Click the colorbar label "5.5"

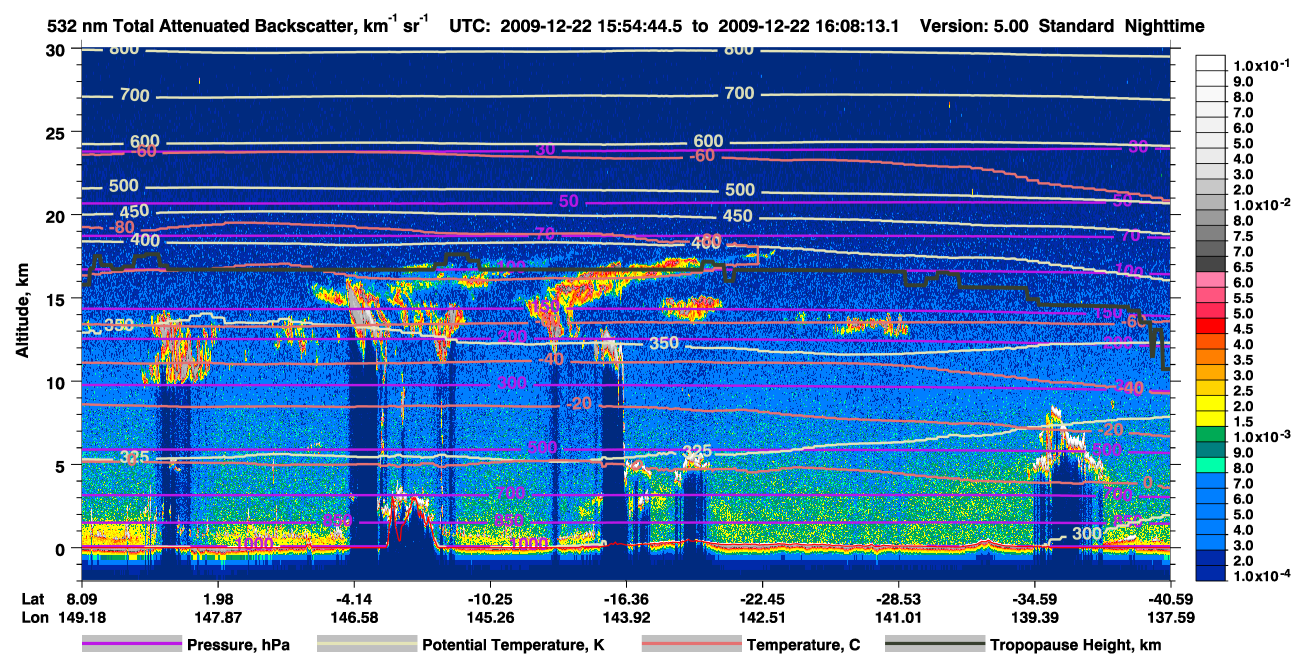tap(1242, 298)
